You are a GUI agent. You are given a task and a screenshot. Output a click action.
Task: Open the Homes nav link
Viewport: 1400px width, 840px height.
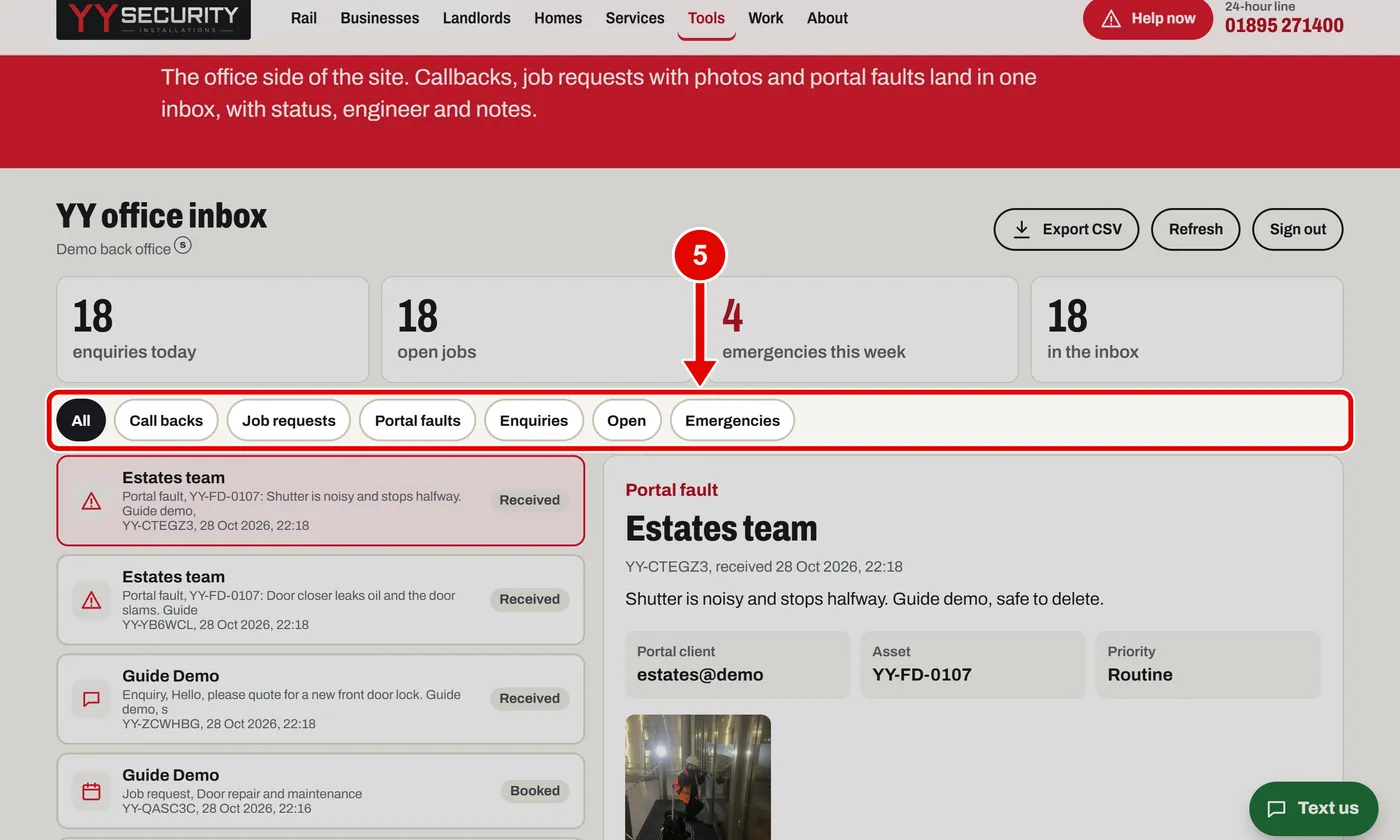point(558,18)
